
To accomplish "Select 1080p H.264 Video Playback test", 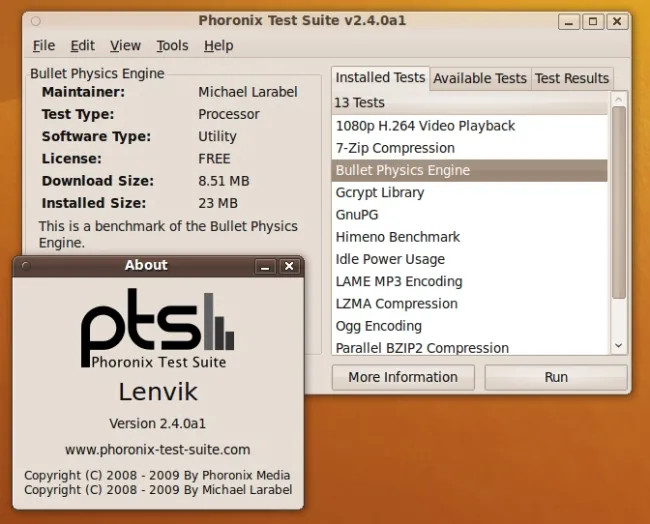I will pos(469,126).
